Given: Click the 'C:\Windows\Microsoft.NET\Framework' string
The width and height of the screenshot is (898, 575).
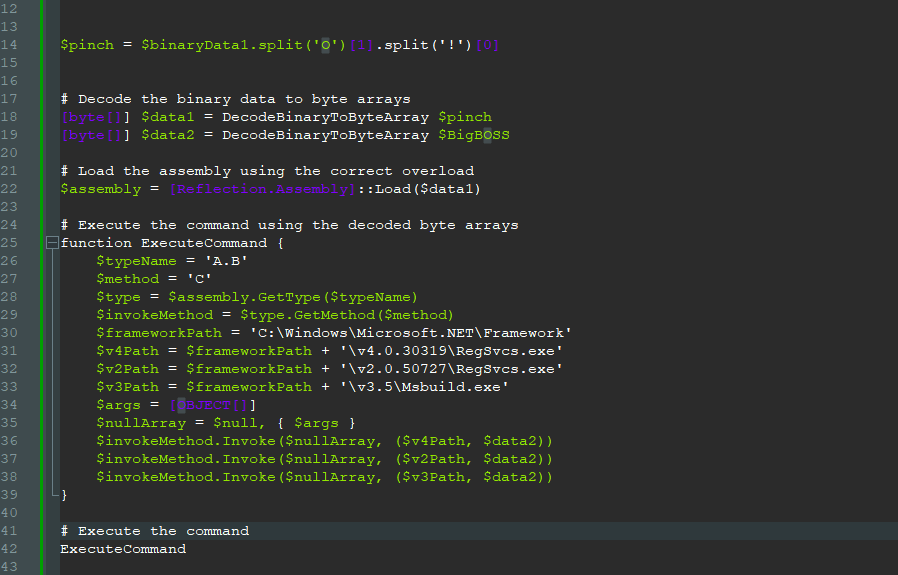Looking at the screenshot, I should pos(410,333).
